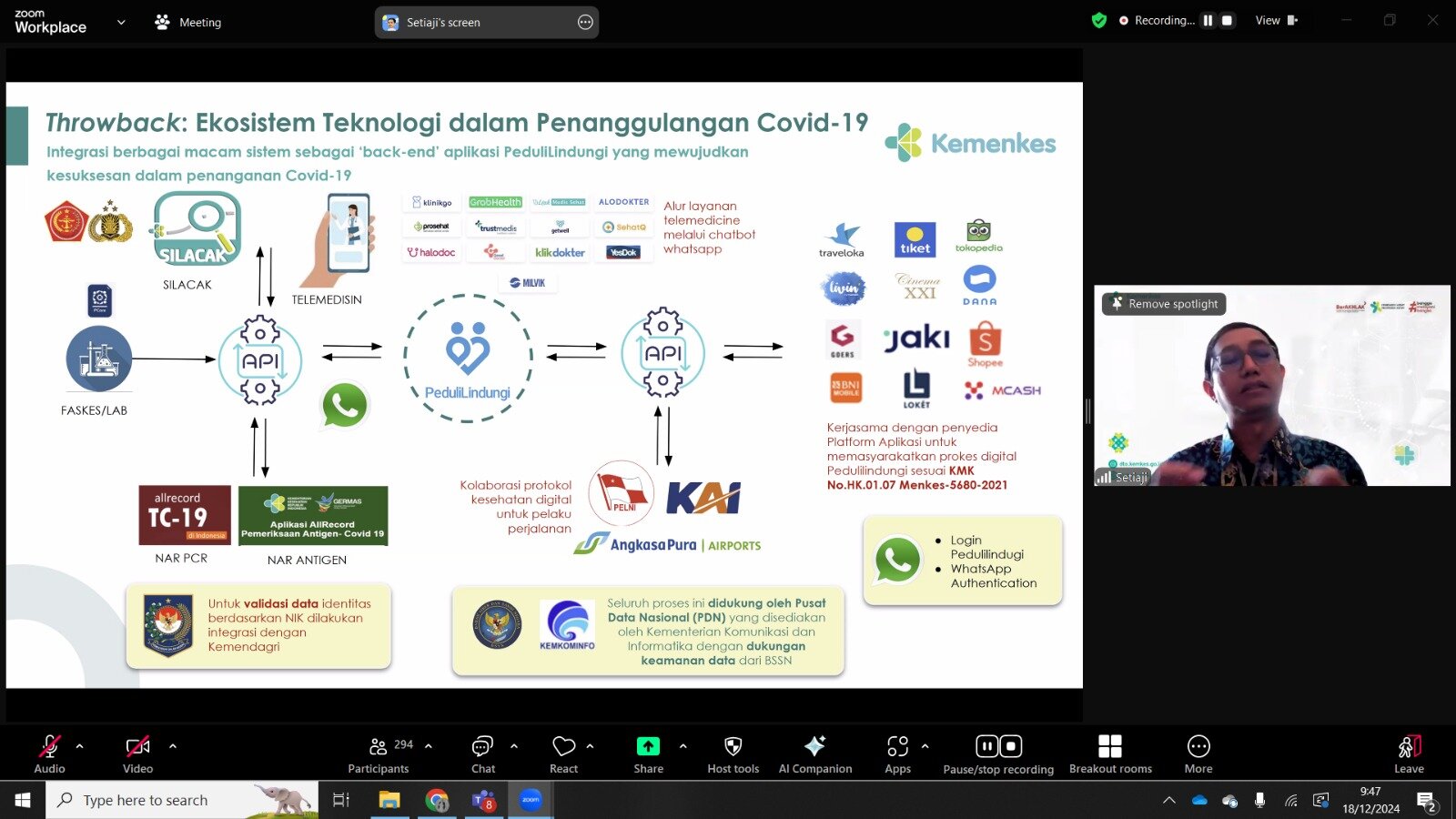Screen dimensions: 1456x819
Task: Open screen share options ellipsis button
Action: 585,22
